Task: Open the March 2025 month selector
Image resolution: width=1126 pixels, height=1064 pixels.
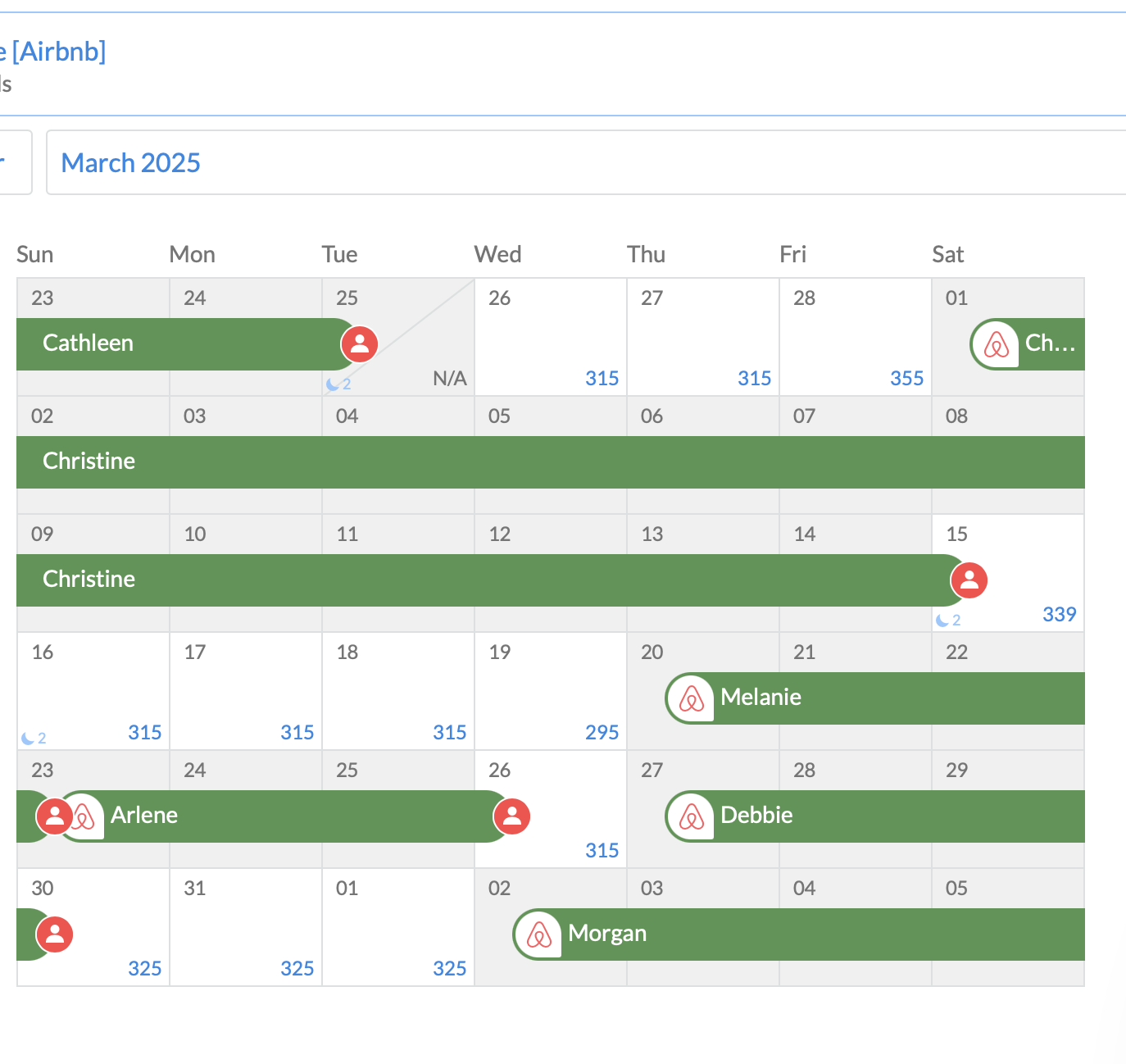Action: (x=131, y=163)
